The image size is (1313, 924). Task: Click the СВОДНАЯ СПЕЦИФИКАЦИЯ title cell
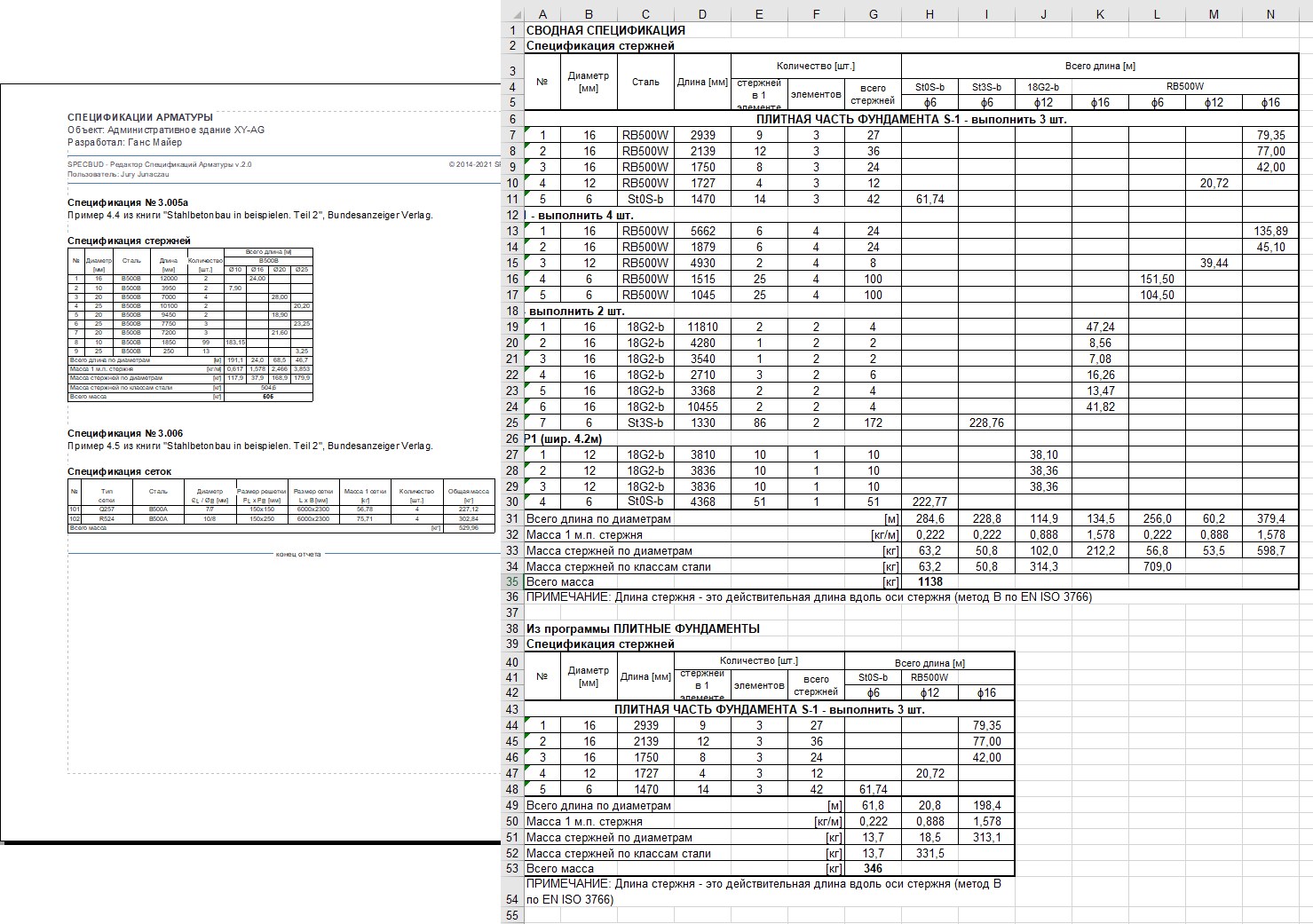(x=605, y=30)
